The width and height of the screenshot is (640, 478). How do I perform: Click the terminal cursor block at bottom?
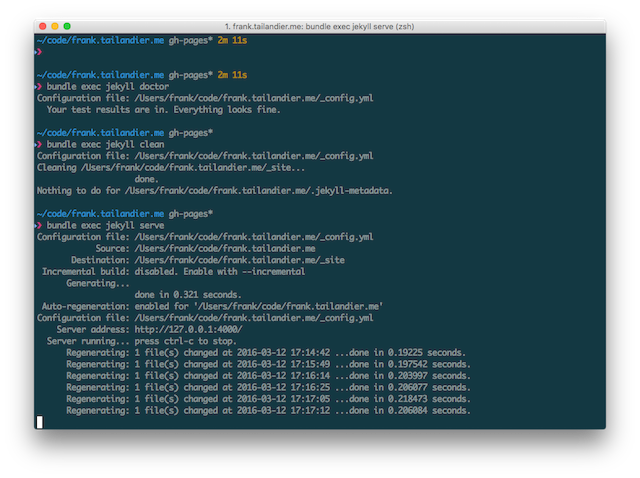pyautogui.click(x=40, y=422)
